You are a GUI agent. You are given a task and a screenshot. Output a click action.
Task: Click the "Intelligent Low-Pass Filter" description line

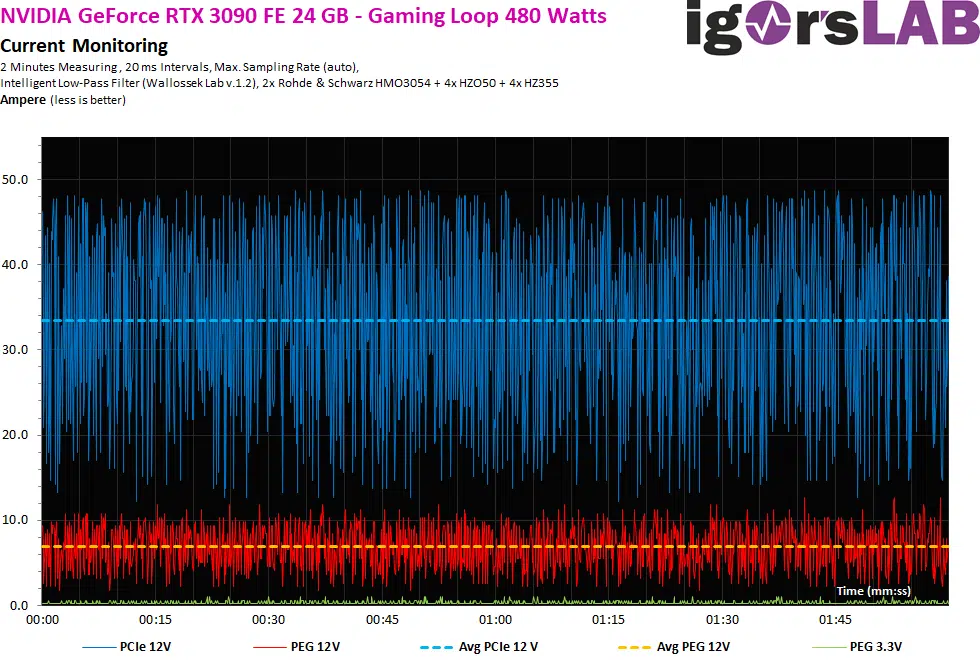tap(279, 83)
